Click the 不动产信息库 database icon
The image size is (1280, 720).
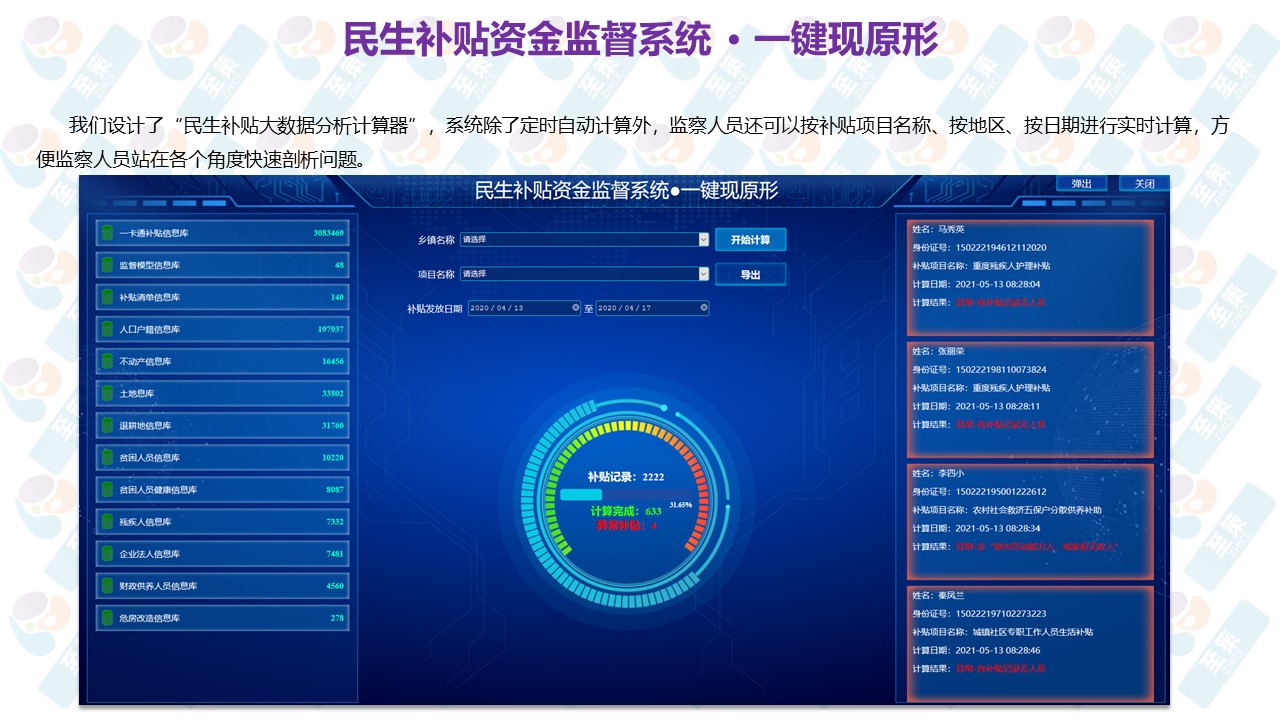pyautogui.click(x=107, y=361)
